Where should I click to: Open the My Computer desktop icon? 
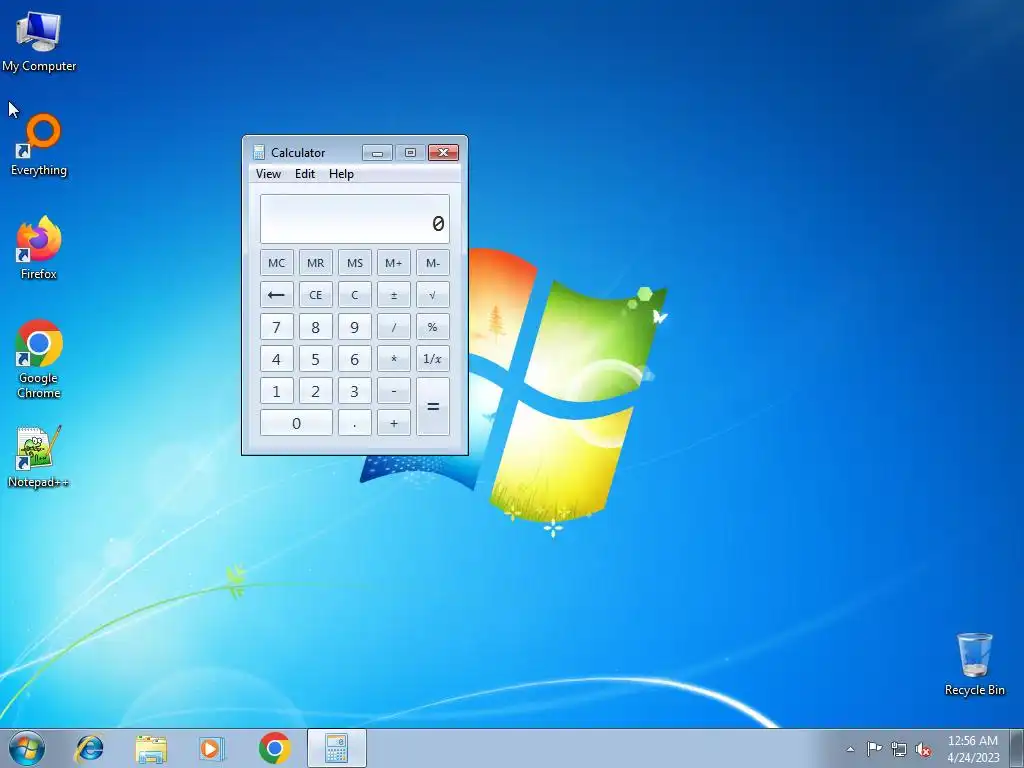(39, 41)
